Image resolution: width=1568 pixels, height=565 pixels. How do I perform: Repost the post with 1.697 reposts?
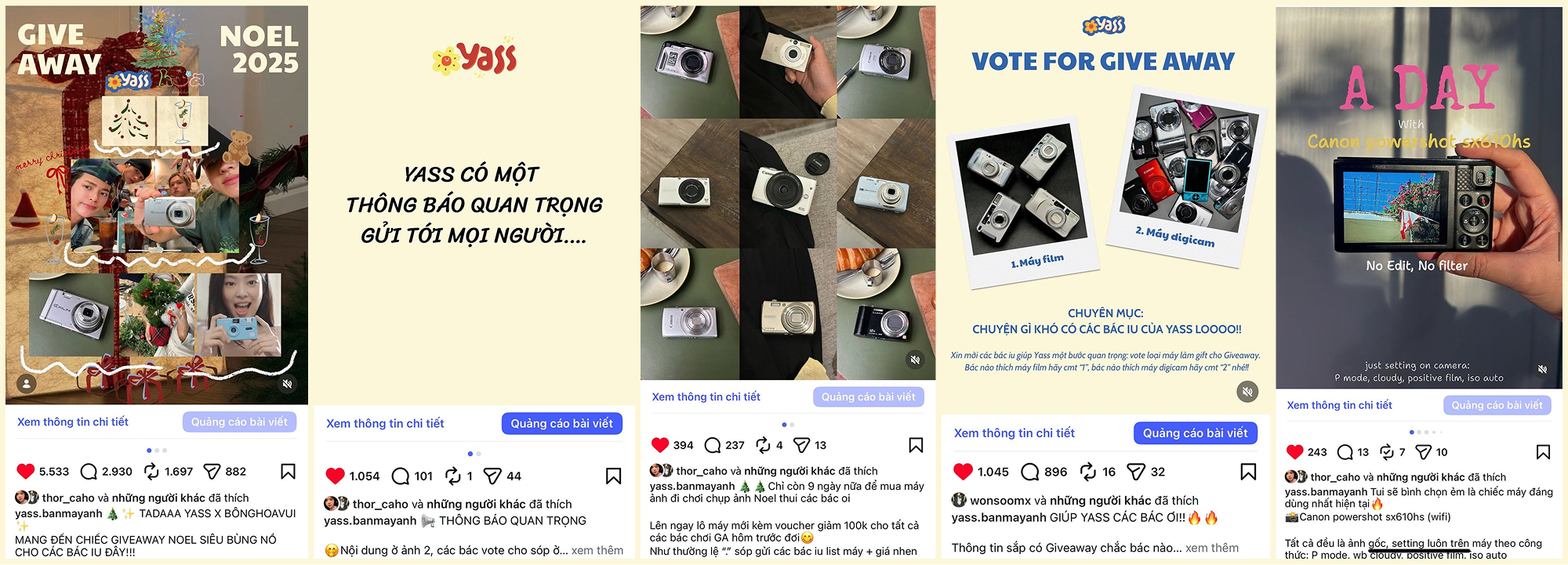[x=151, y=471]
